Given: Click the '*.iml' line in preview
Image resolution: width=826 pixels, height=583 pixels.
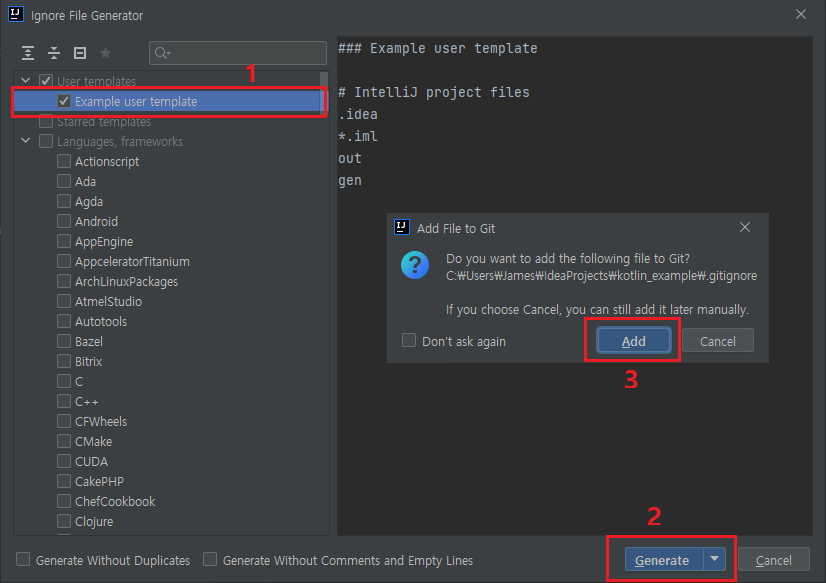Looking at the screenshot, I should pos(358,136).
